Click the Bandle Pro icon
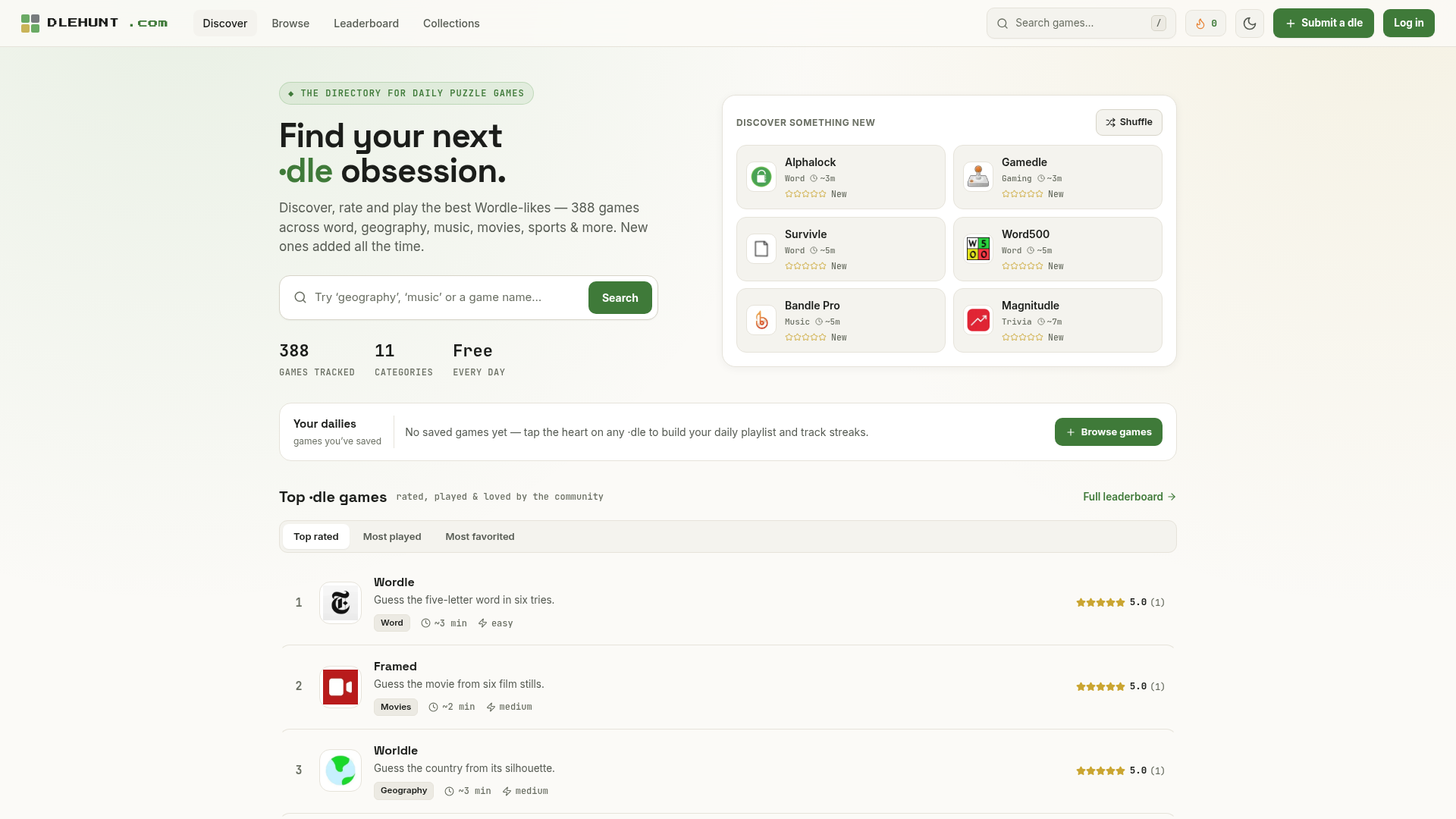 coord(761,320)
